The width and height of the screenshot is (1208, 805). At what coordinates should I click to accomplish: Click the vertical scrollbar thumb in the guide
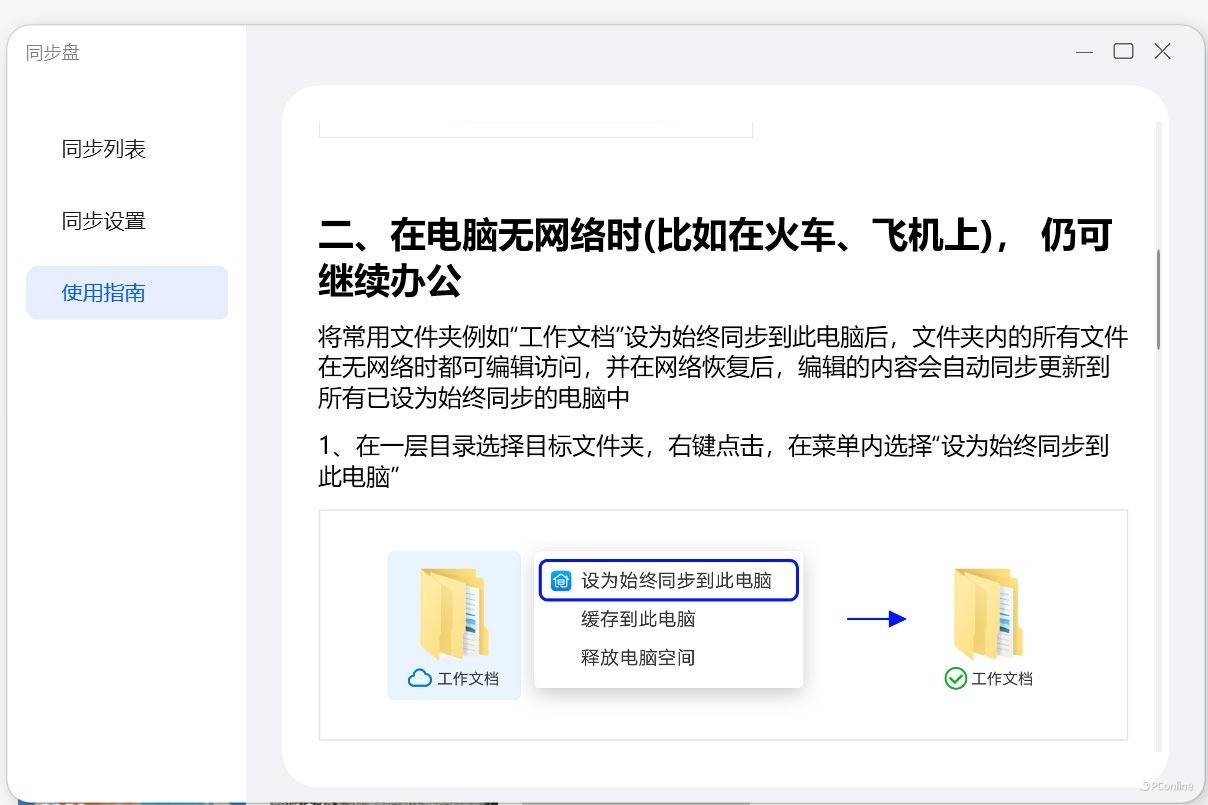(x=1158, y=300)
